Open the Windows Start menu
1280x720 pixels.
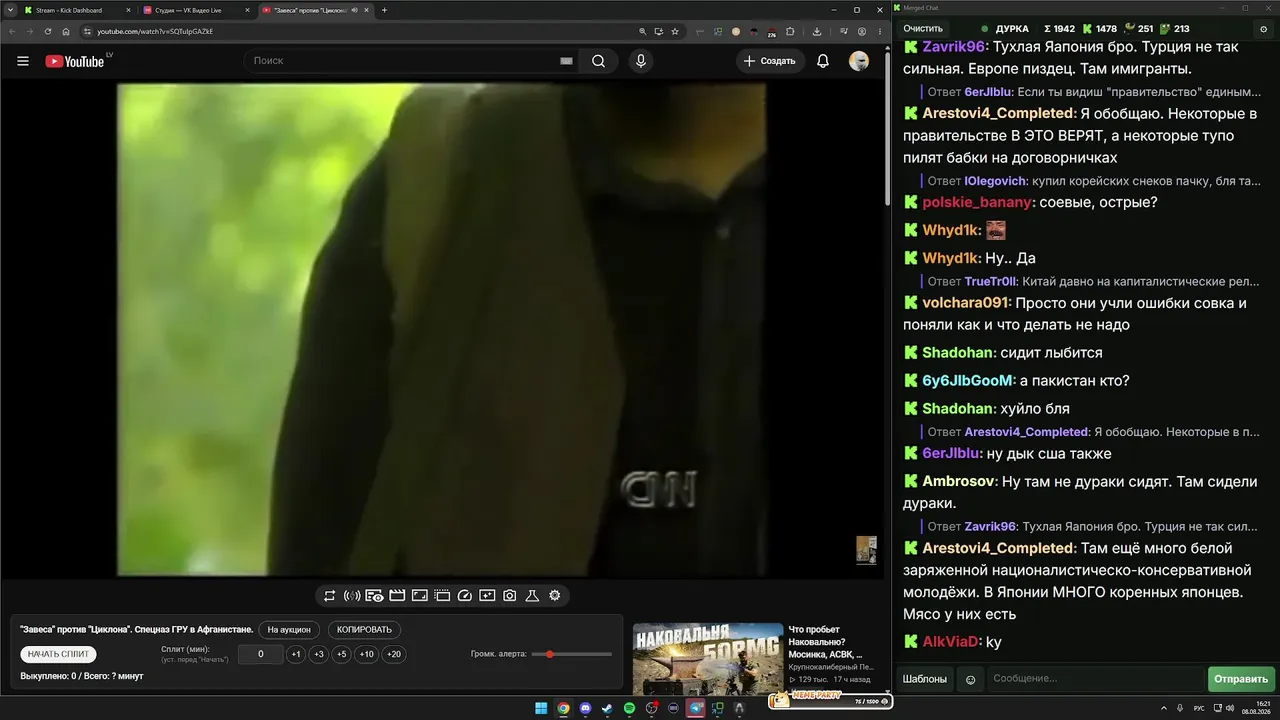pos(541,708)
